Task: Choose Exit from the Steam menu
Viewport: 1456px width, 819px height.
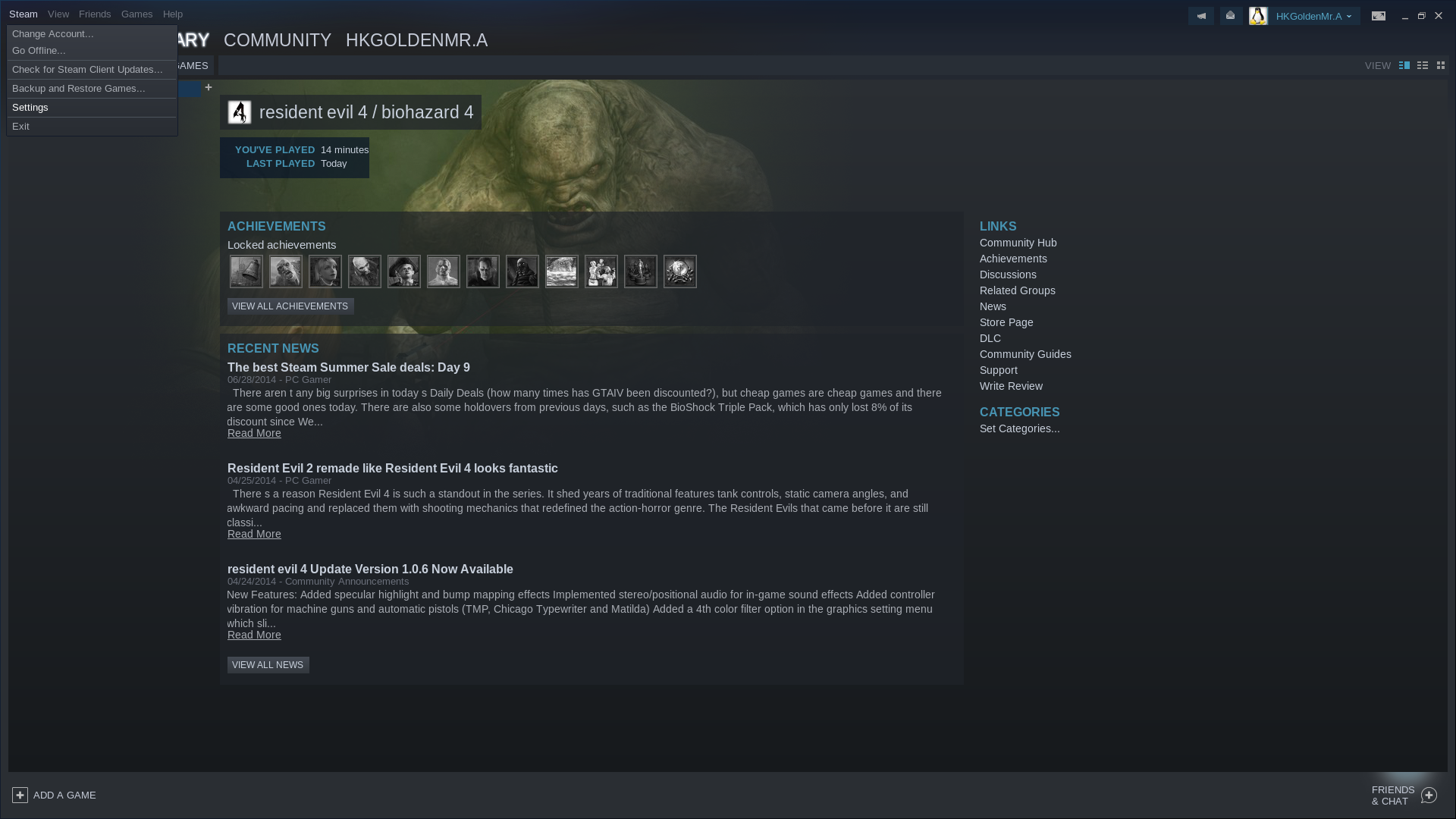Action: click(92, 127)
